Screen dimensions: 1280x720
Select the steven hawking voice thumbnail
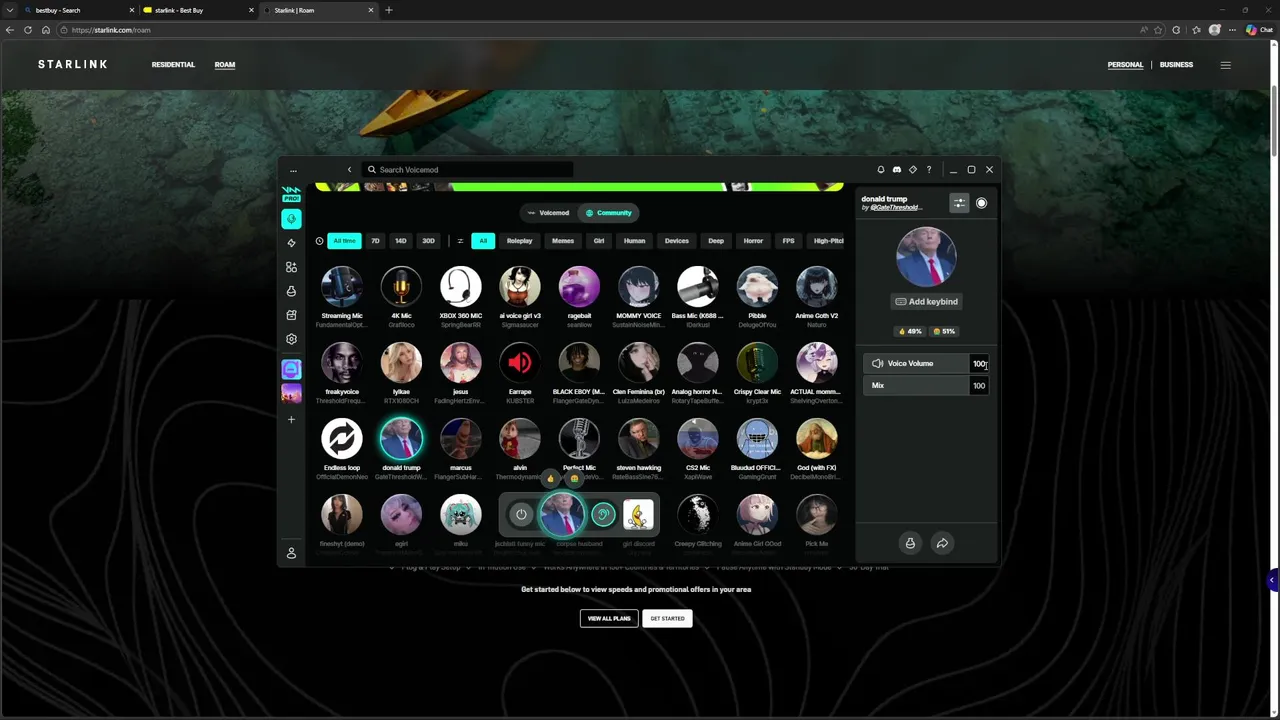(x=638, y=439)
